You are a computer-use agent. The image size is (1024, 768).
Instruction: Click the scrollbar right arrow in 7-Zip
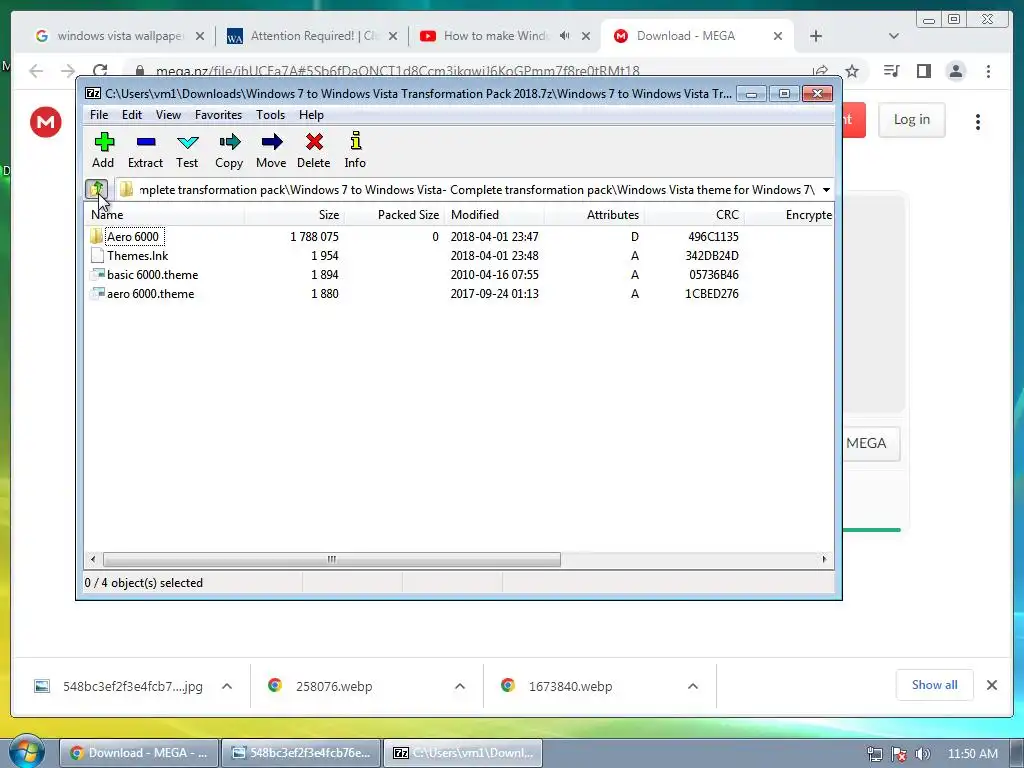click(x=824, y=560)
